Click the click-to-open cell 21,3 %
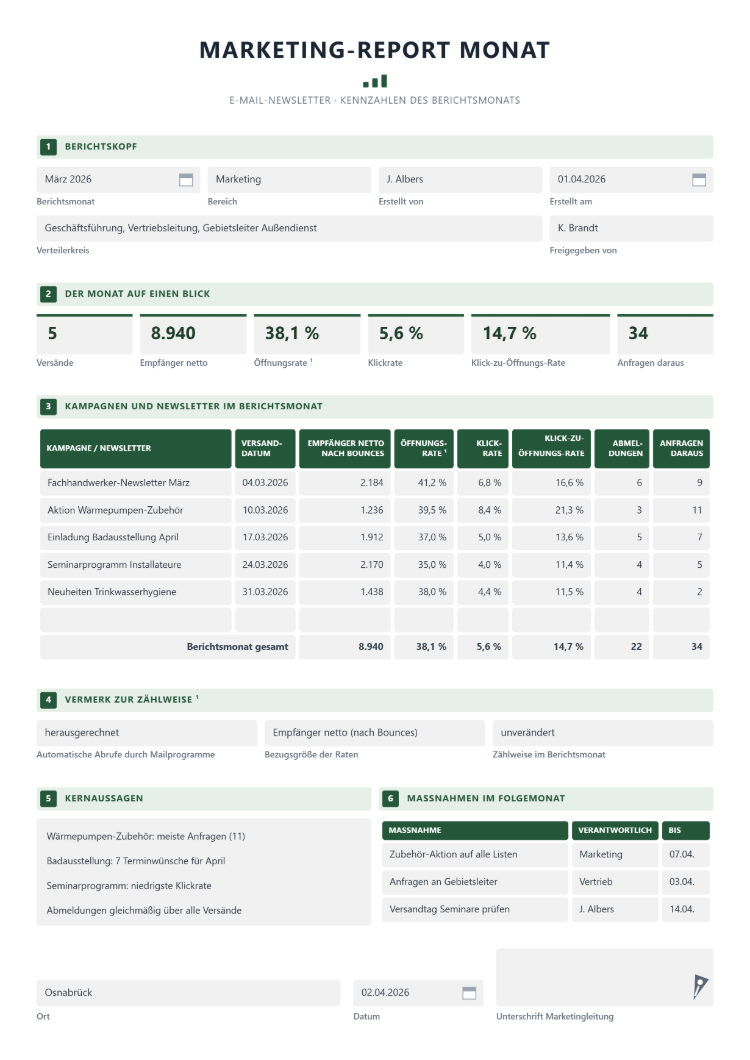The width and height of the screenshot is (750, 1060). click(551, 510)
